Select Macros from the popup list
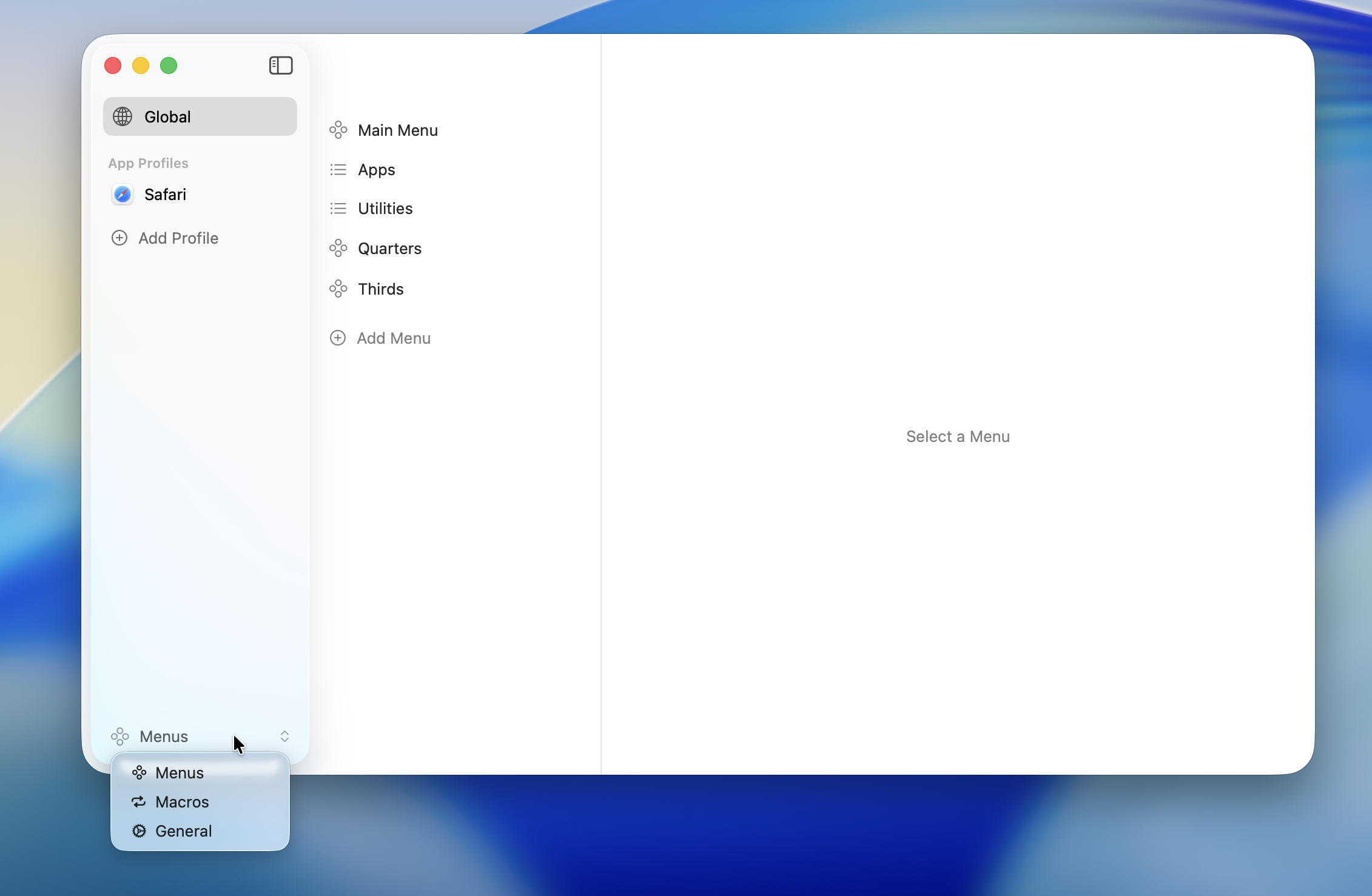1372x896 pixels. [182, 801]
